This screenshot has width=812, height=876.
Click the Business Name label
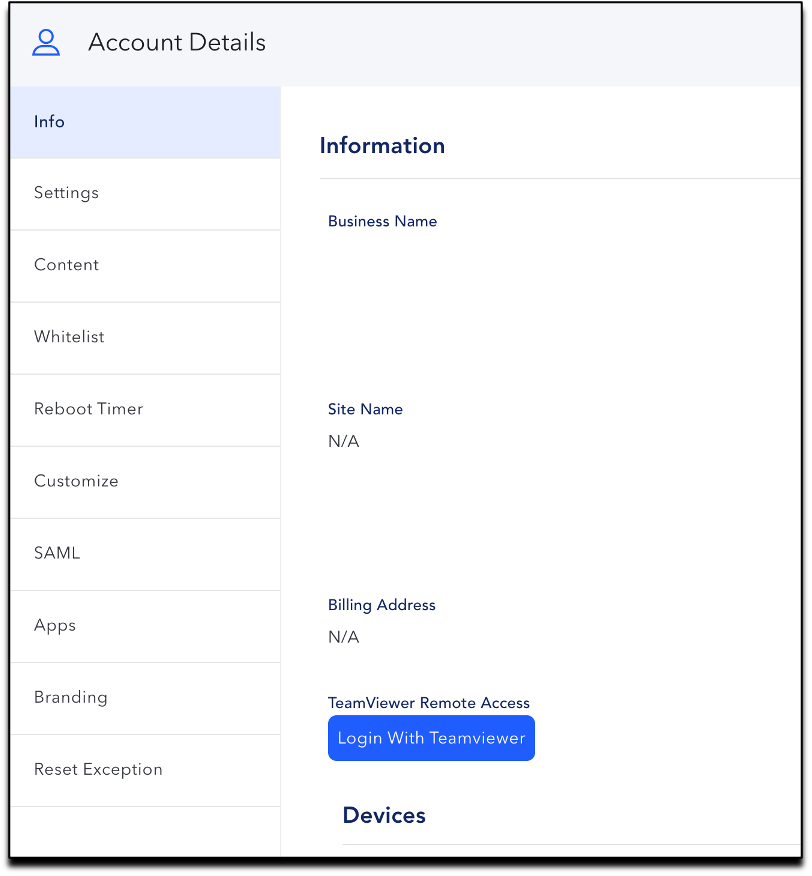pyautogui.click(x=382, y=221)
